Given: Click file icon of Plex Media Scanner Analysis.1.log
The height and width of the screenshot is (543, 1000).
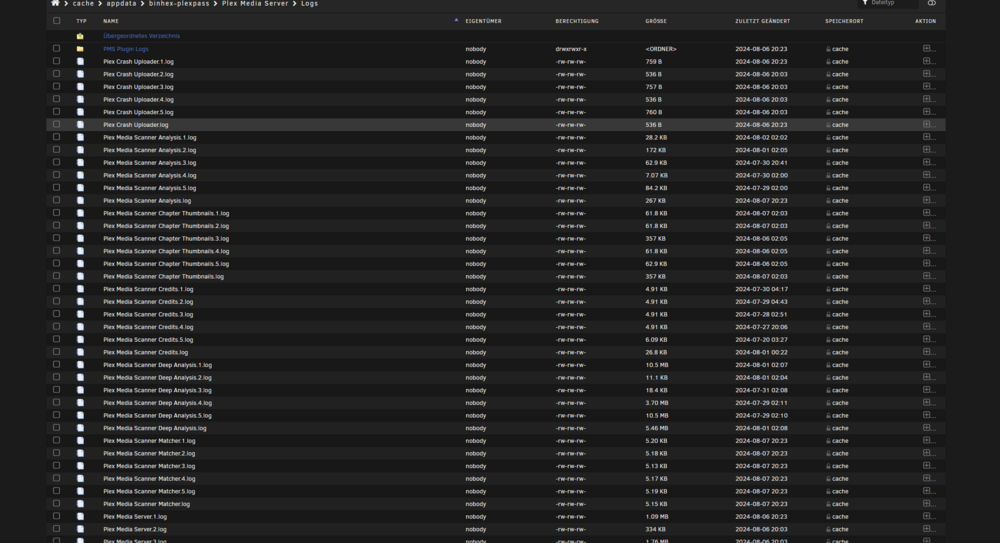Looking at the screenshot, I should pos(80,137).
